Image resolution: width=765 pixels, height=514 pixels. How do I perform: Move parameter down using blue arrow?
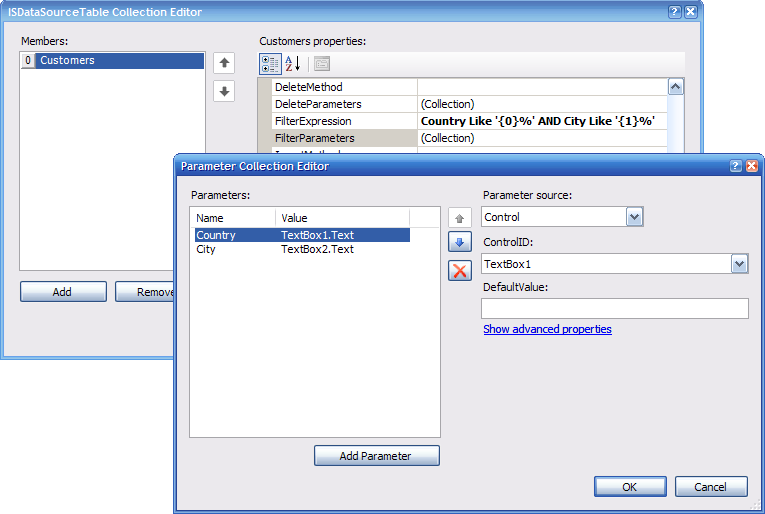coord(460,243)
